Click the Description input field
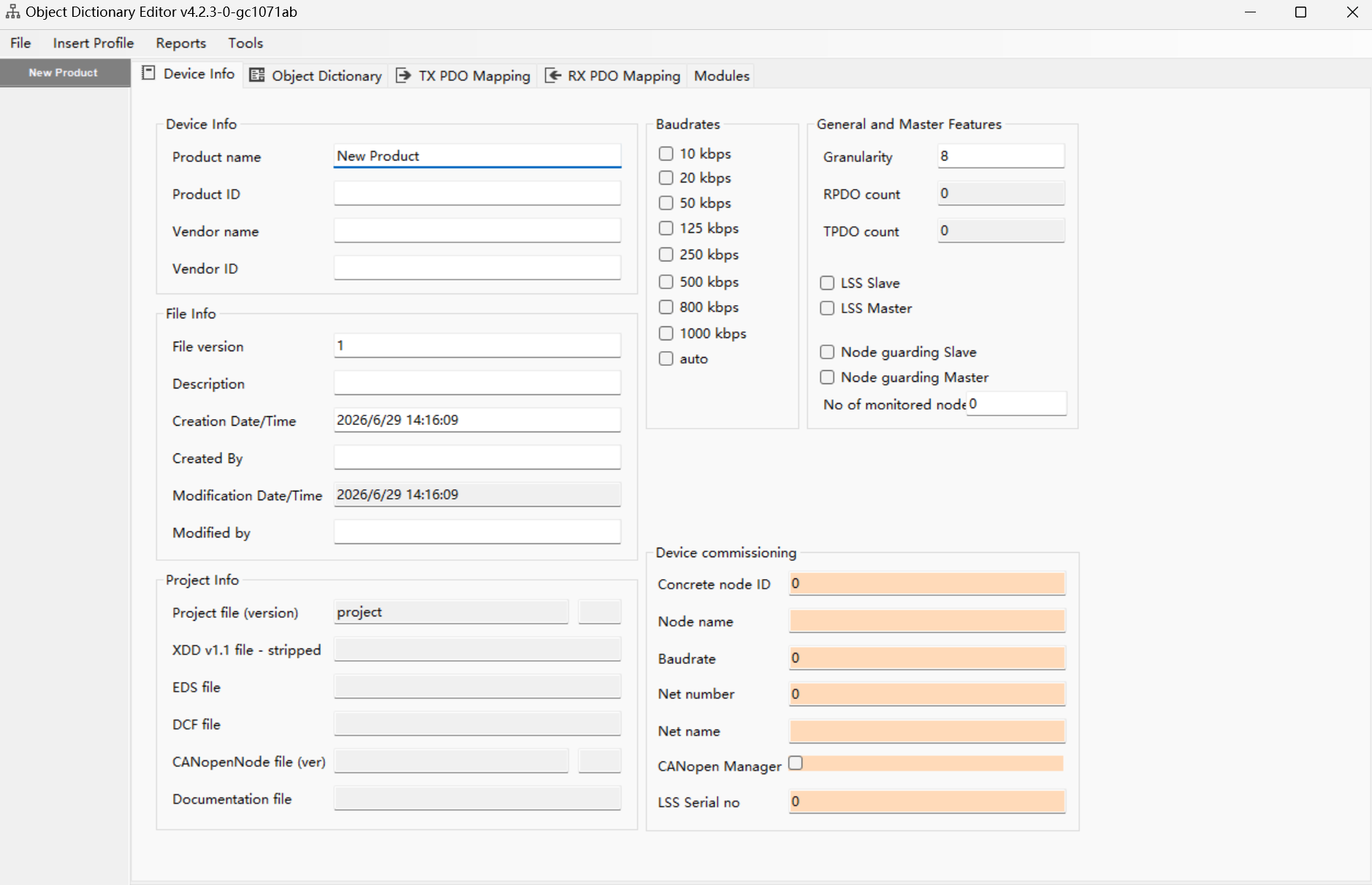 click(x=477, y=383)
